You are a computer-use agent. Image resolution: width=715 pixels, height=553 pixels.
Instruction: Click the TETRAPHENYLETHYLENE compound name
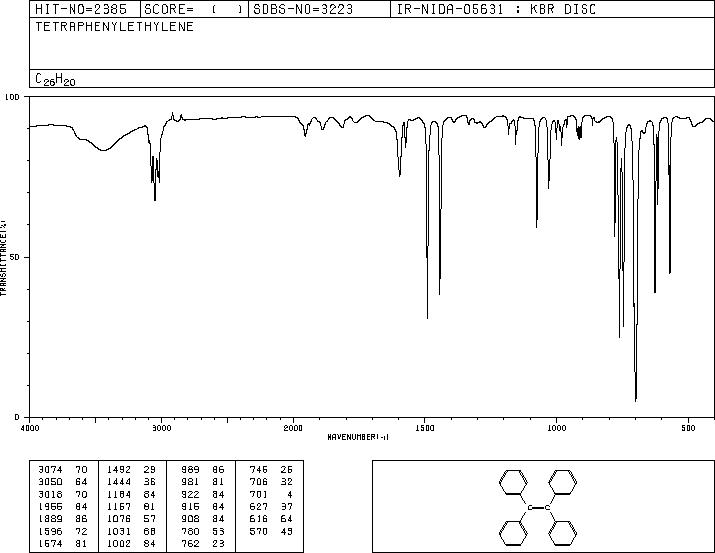click(114, 27)
